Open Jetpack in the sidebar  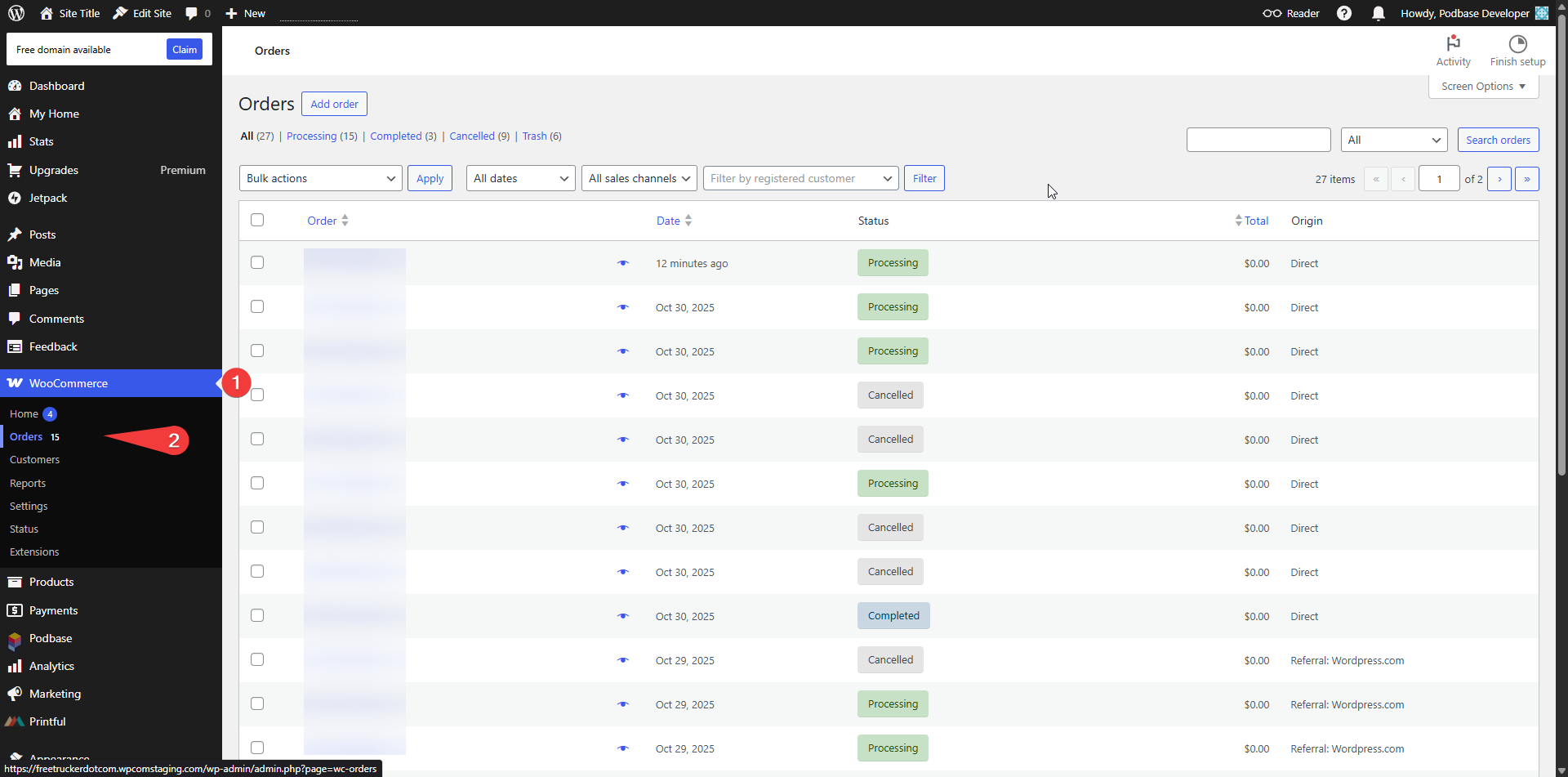point(48,198)
